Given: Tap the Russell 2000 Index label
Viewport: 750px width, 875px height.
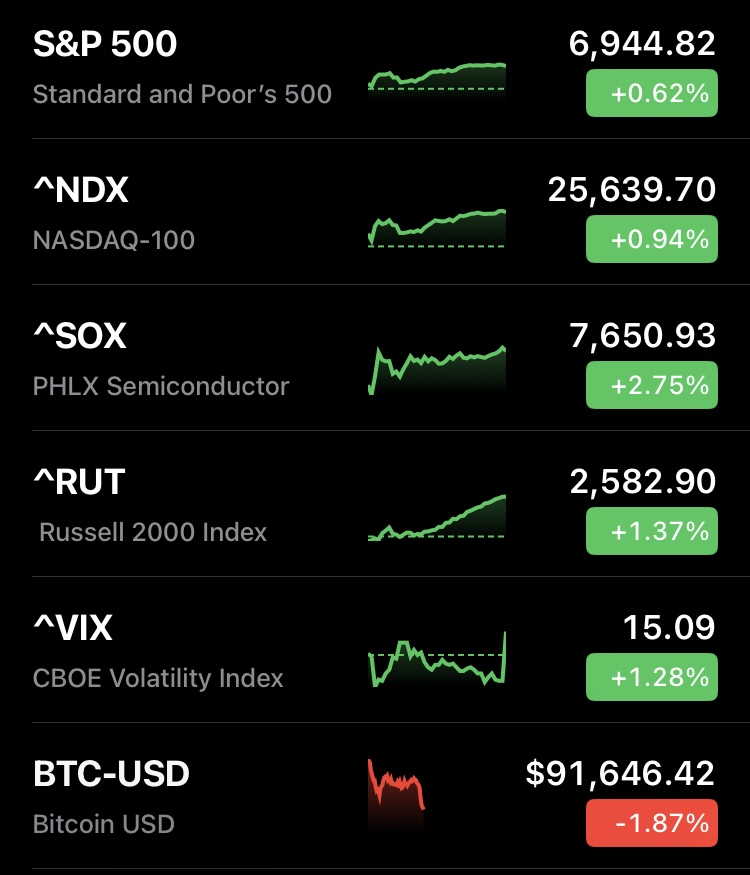Looking at the screenshot, I should pos(153,532).
